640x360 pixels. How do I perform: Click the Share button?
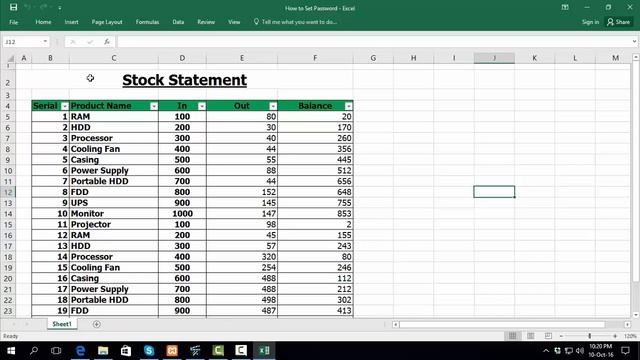point(619,22)
